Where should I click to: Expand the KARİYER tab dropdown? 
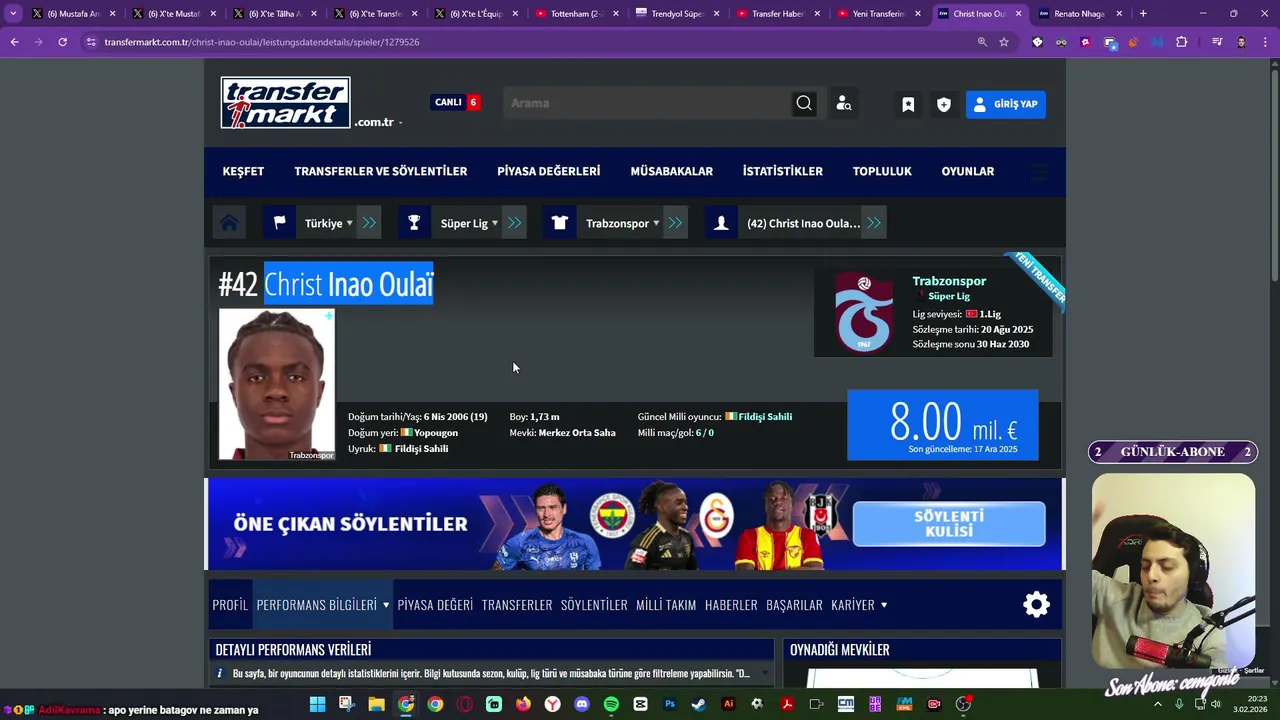click(859, 605)
